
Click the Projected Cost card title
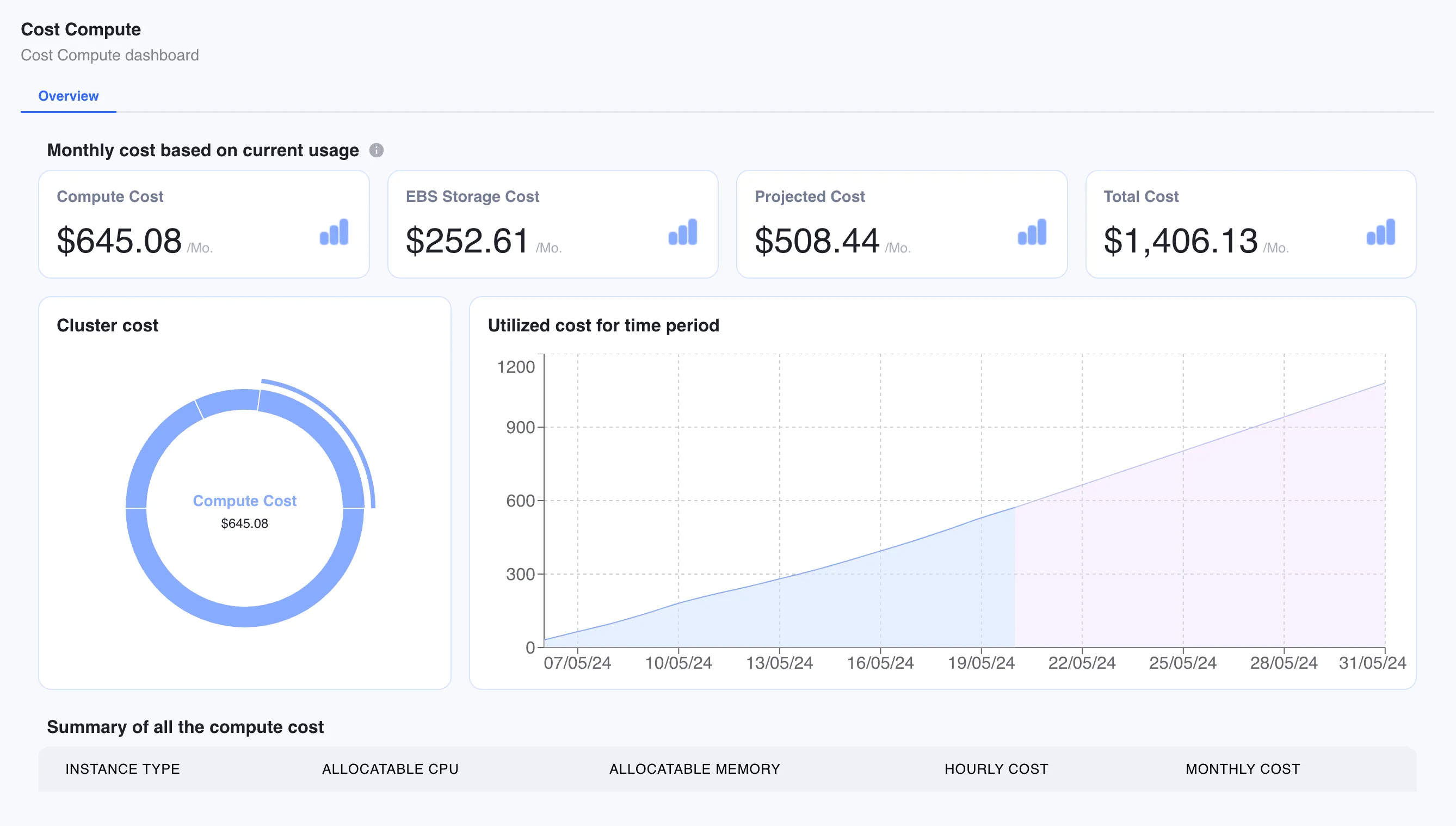tap(810, 196)
